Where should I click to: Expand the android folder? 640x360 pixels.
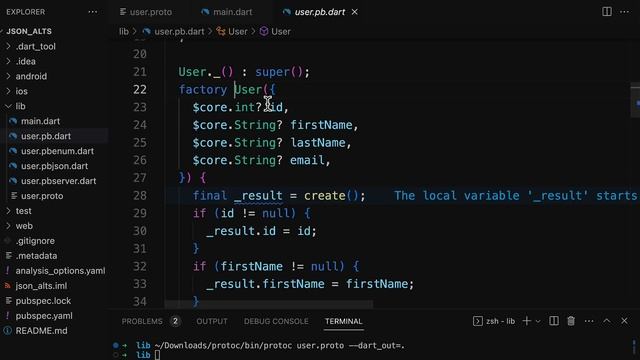[31, 76]
